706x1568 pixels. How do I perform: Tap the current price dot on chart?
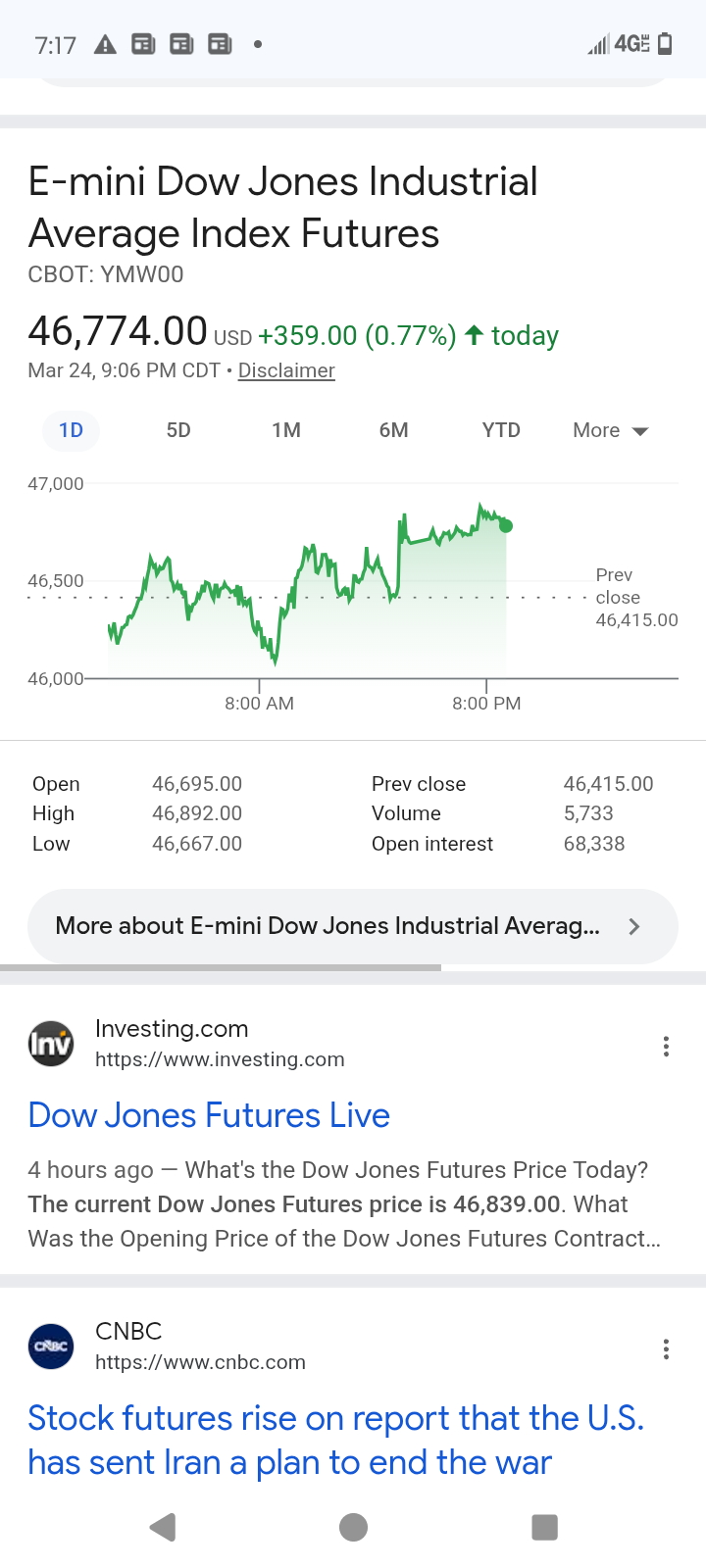[x=506, y=526]
